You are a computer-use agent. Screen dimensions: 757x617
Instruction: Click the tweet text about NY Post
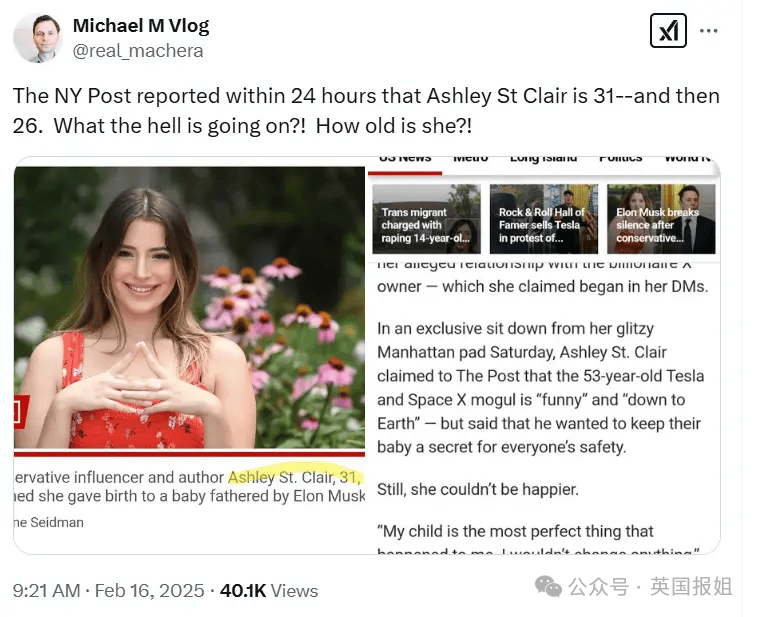click(x=366, y=111)
